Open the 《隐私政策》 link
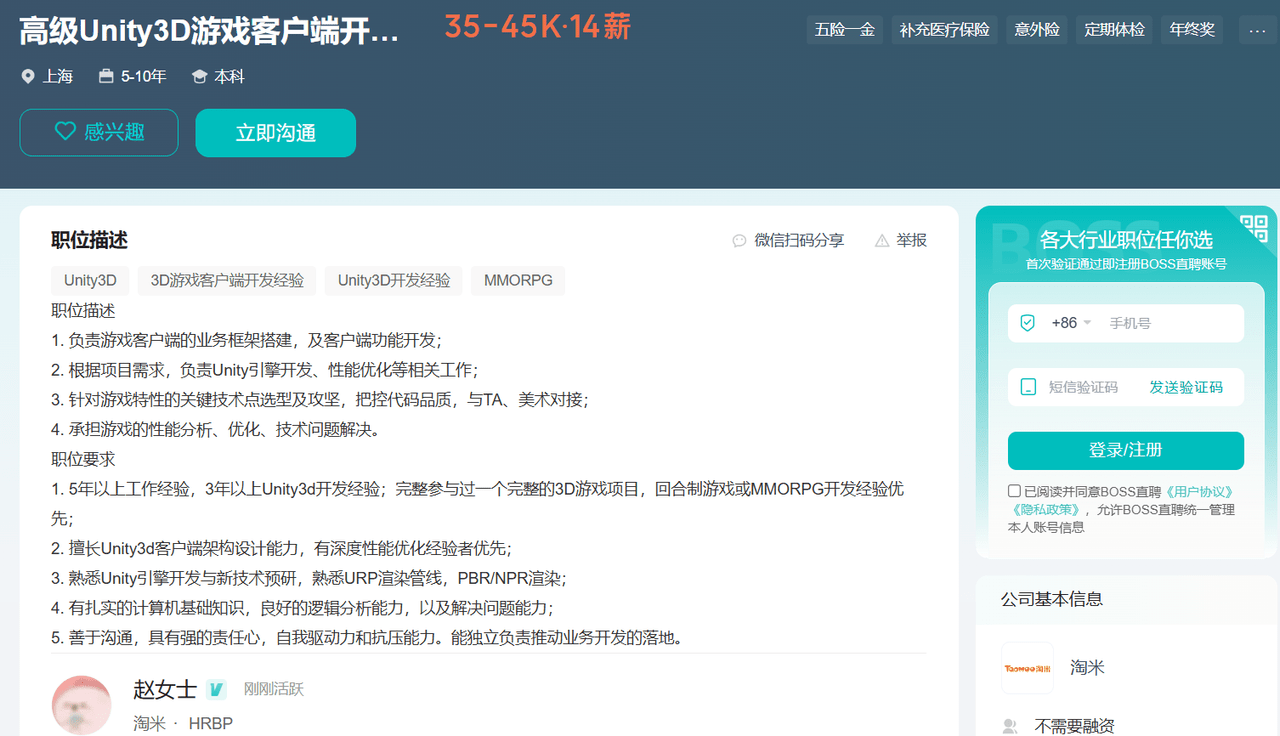Image resolution: width=1280 pixels, height=736 pixels. click(1046, 509)
